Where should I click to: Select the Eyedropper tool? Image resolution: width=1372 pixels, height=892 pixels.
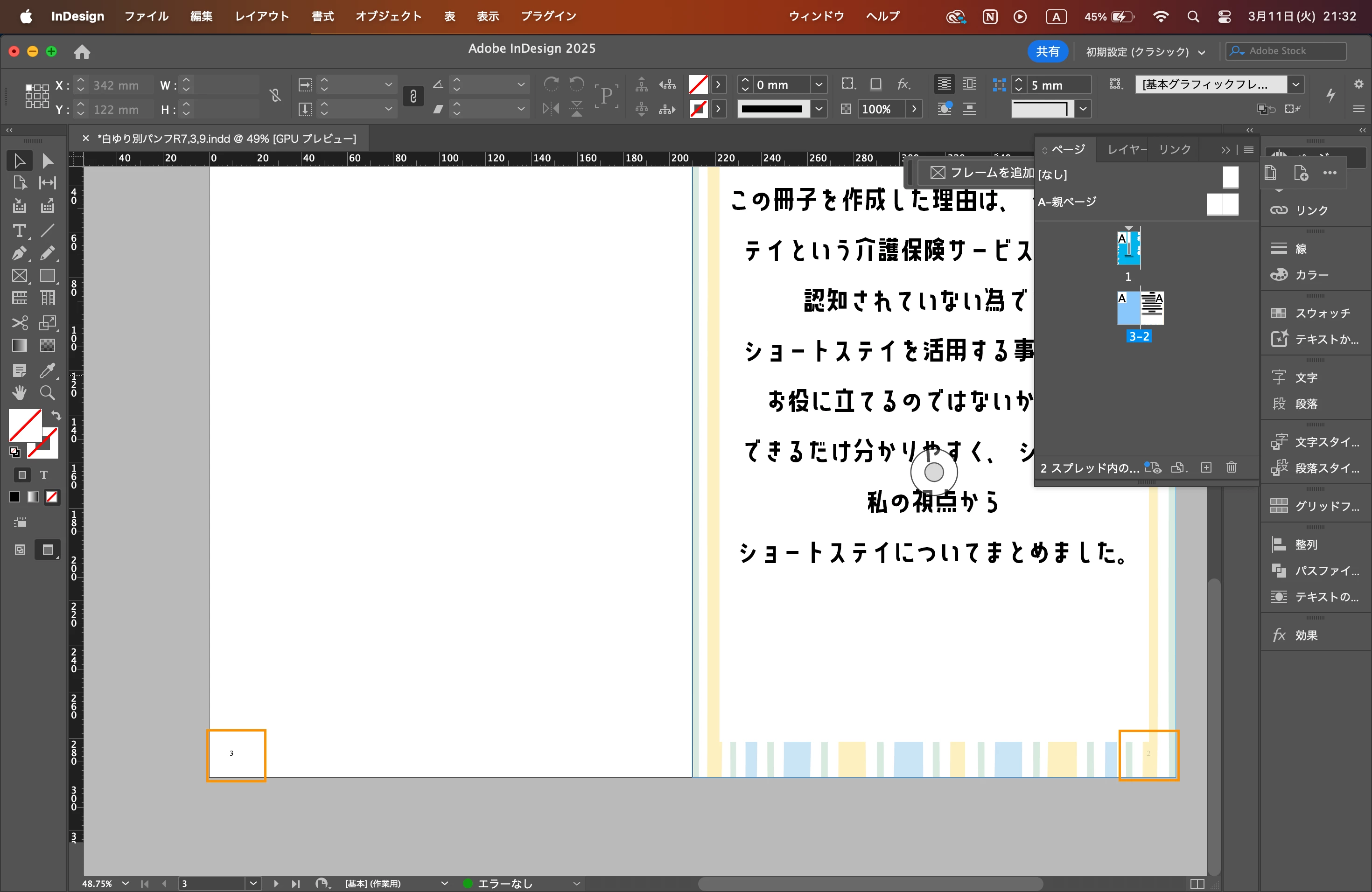click(x=47, y=370)
